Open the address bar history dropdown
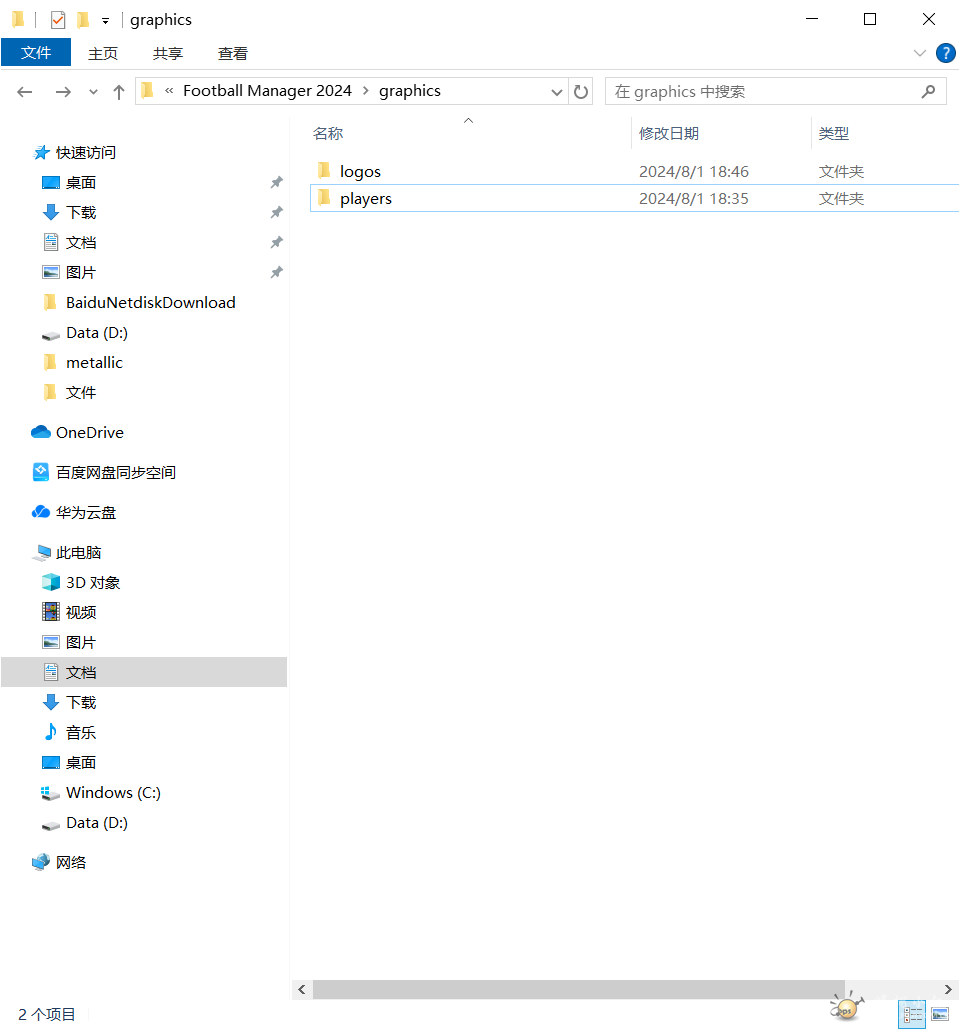Viewport: 960px width, 1030px height. 557,92
